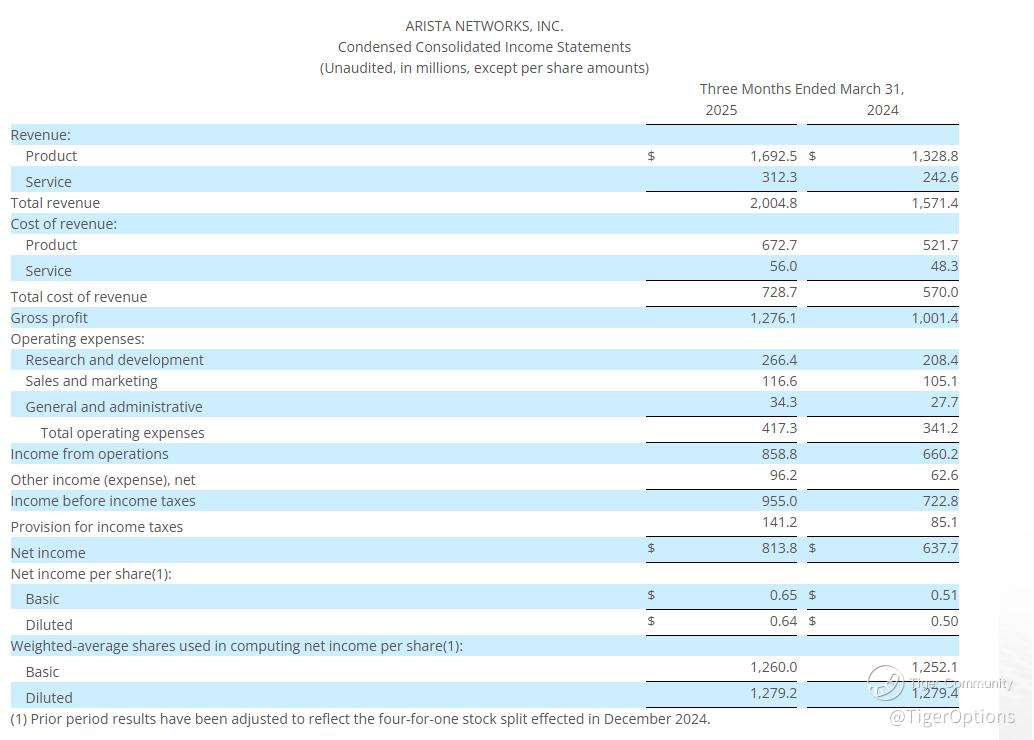Click total revenue value 2,004.8
The image size is (1034, 740).
774,203
